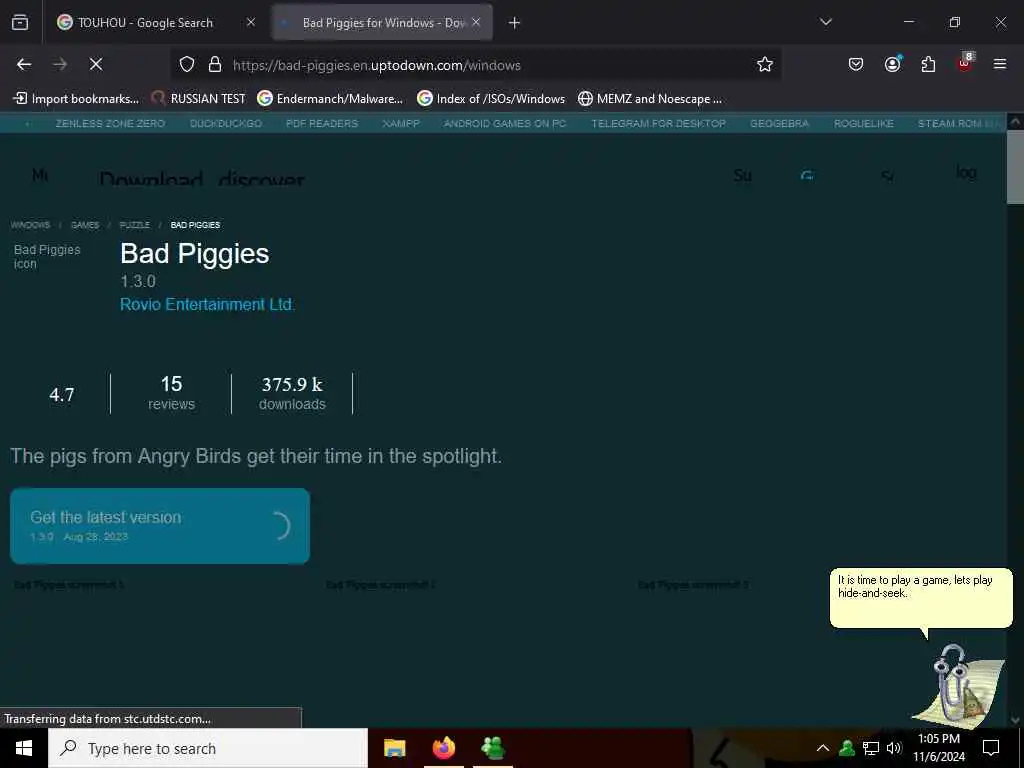Open network status tray icon
The image size is (1024, 768).
[871, 748]
